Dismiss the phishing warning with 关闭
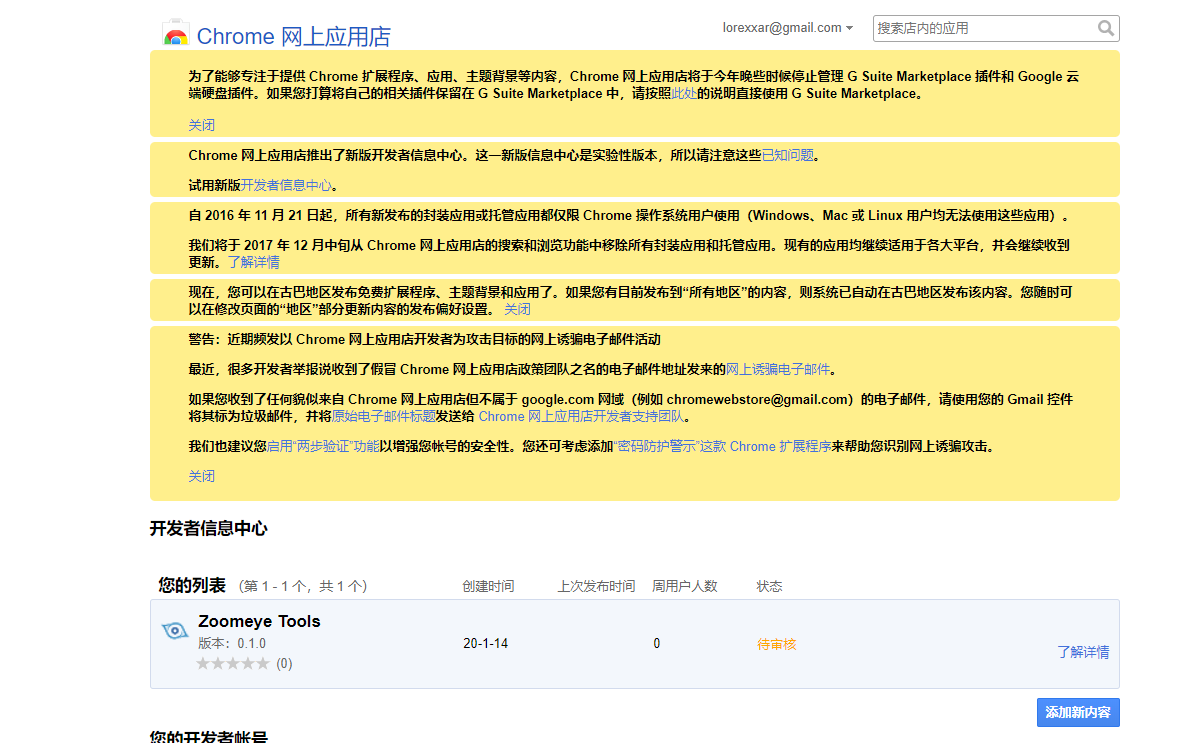The width and height of the screenshot is (1180, 743). (201, 476)
